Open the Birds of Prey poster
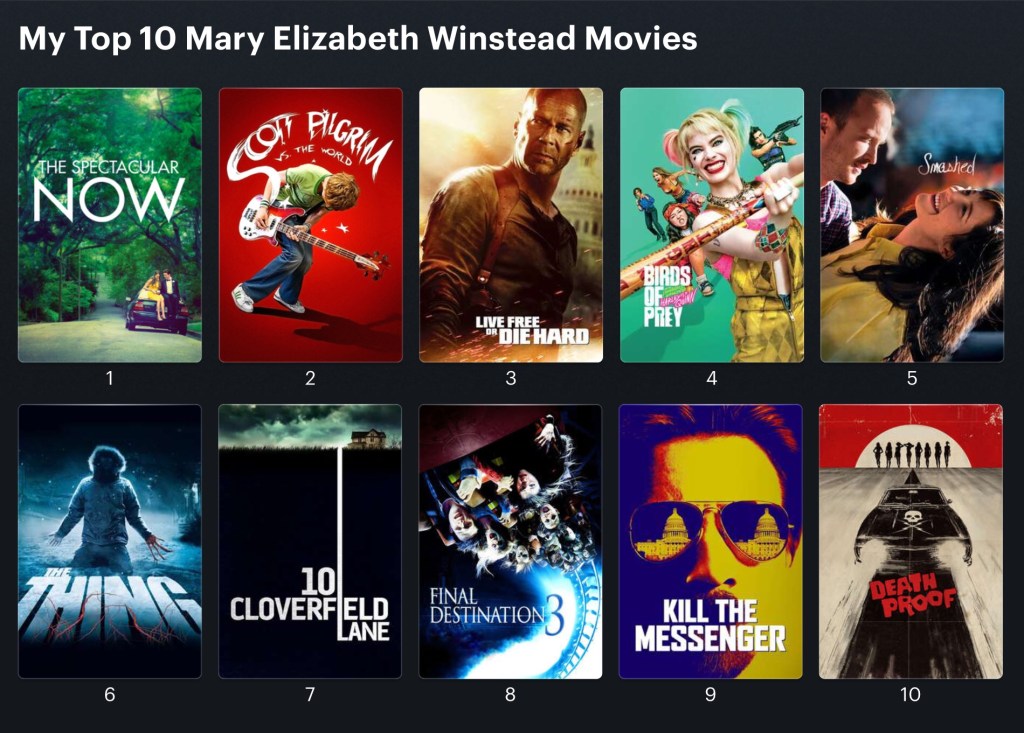Viewport: 1024px width, 733px height. (x=712, y=225)
